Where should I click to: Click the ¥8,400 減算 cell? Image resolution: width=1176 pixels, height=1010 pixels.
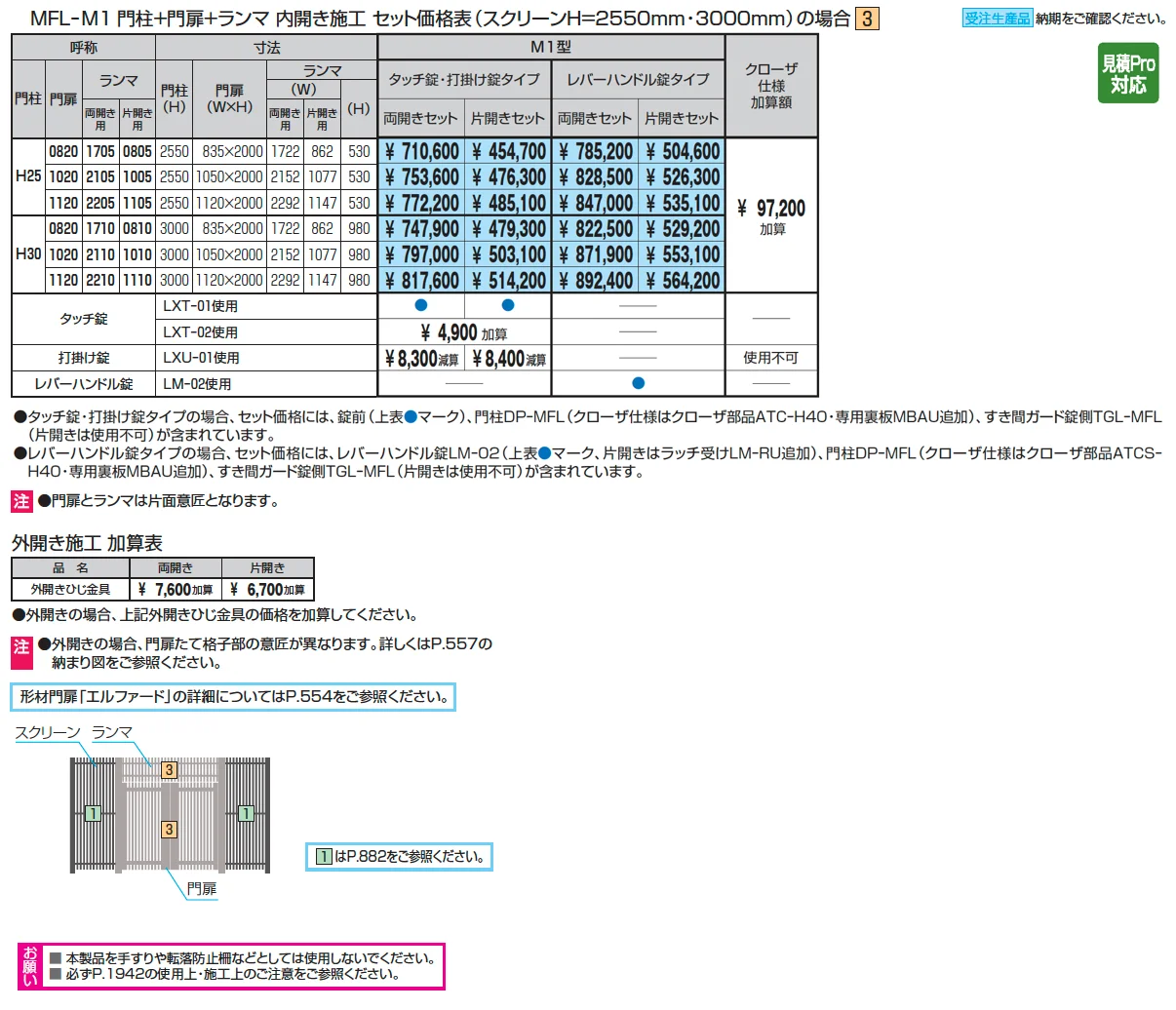coord(508,358)
